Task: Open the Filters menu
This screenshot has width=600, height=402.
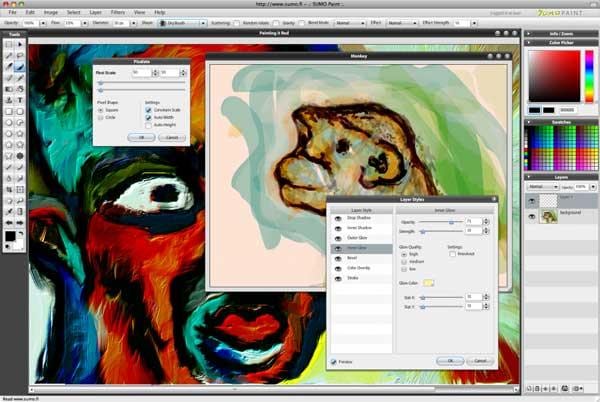Action: (117, 12)
